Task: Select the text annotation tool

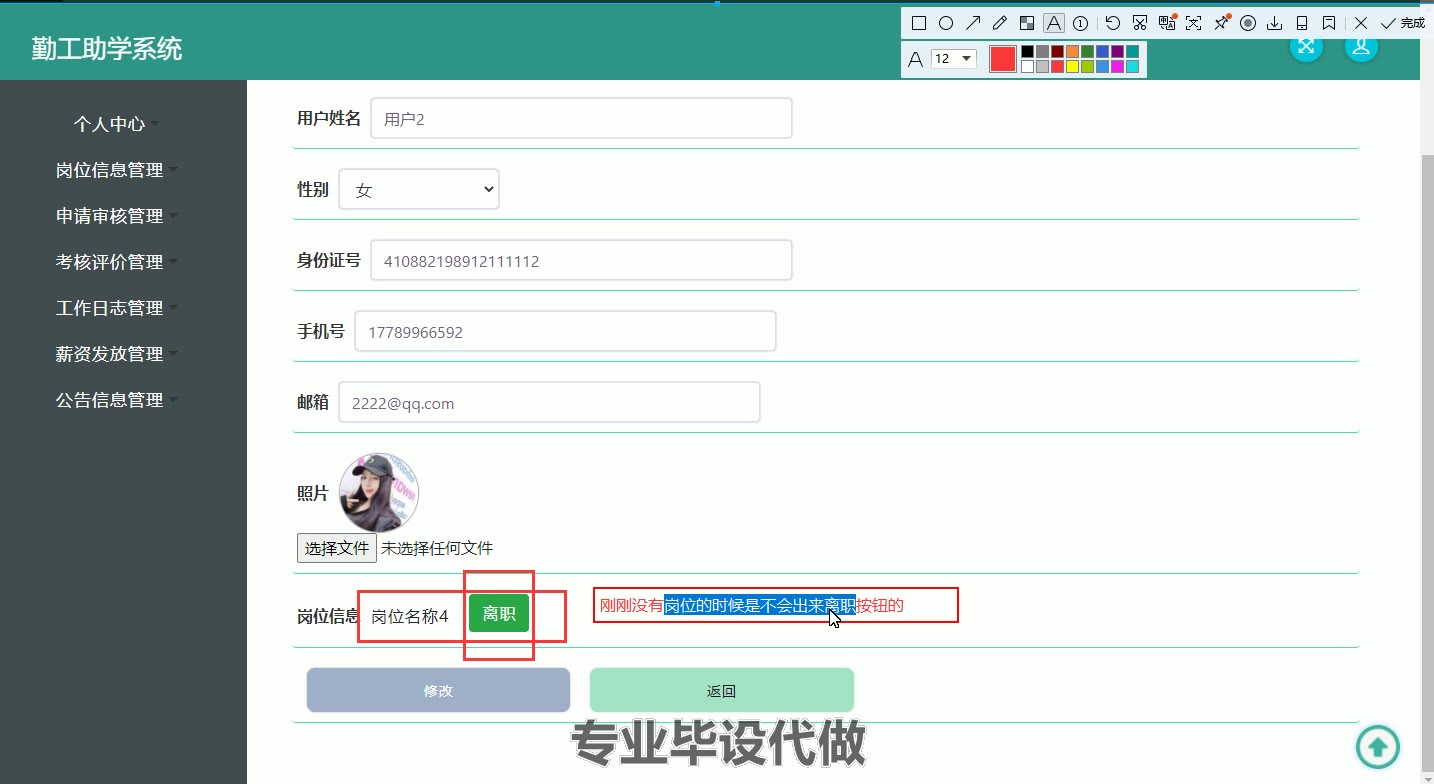Action: [x=1054, y=23]
